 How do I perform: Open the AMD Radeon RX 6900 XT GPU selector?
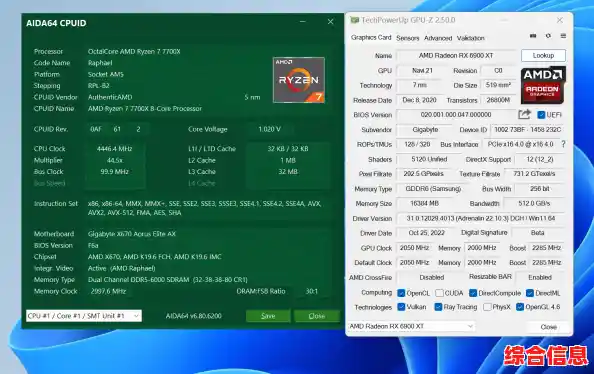click(x=411, y=326)
